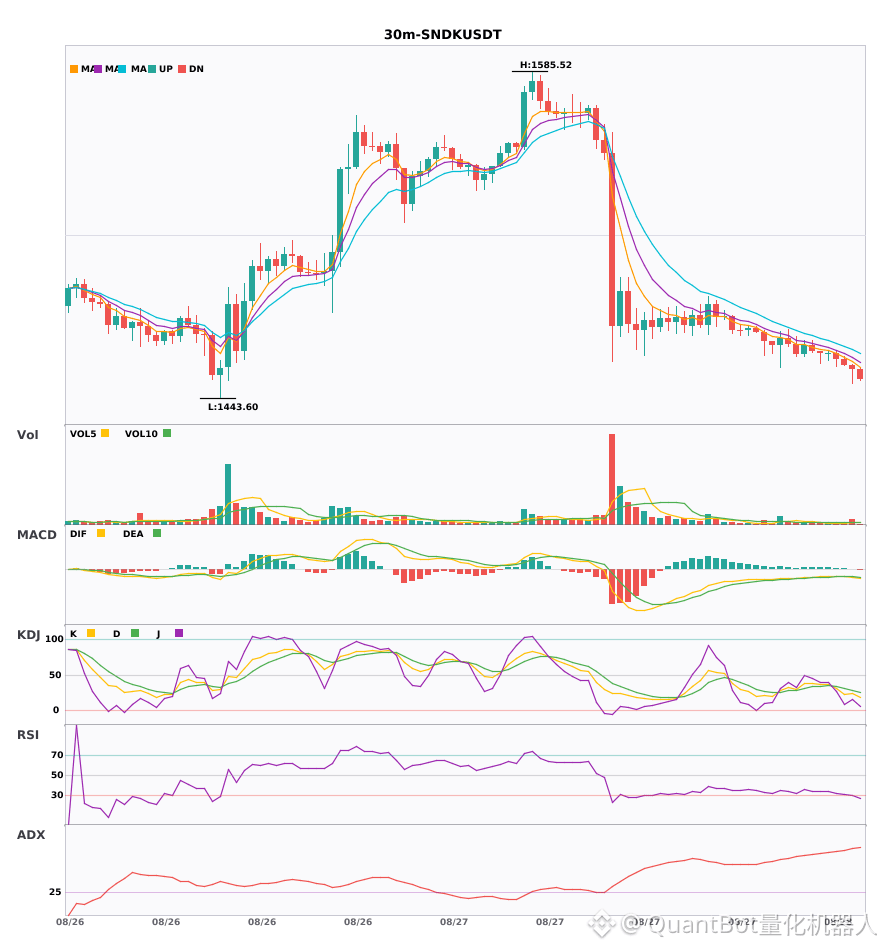Click the RSI panel label
The height and width of the screenshot is (950, 885).
pos(28,735)
